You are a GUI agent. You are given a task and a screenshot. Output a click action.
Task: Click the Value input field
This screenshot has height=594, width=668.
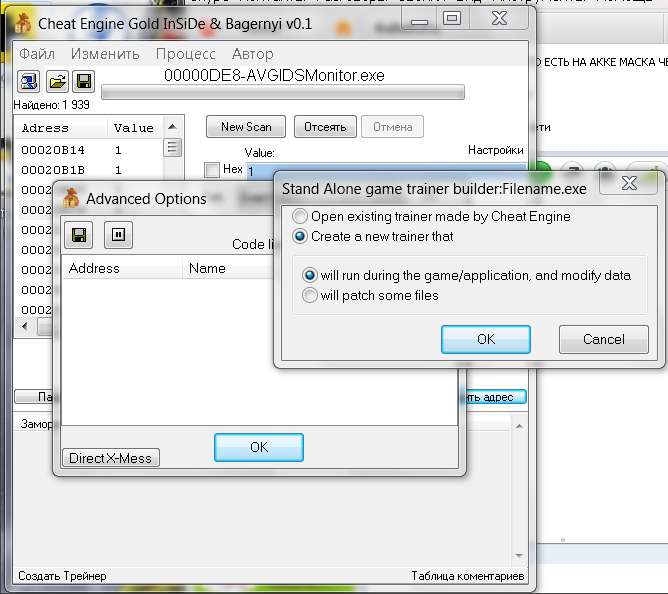tap(386, 171)
